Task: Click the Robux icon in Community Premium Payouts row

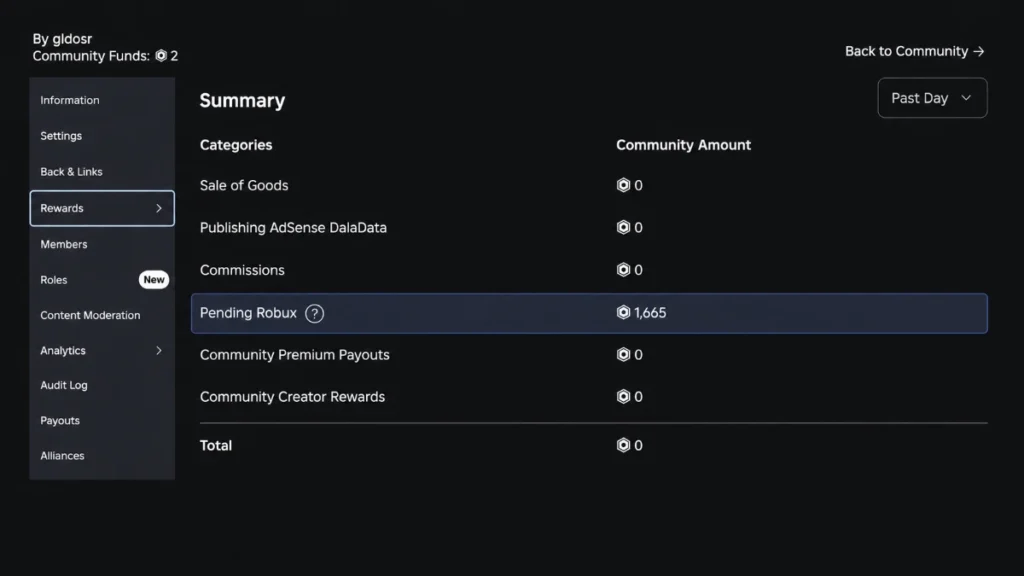Action: coord(623,355)
